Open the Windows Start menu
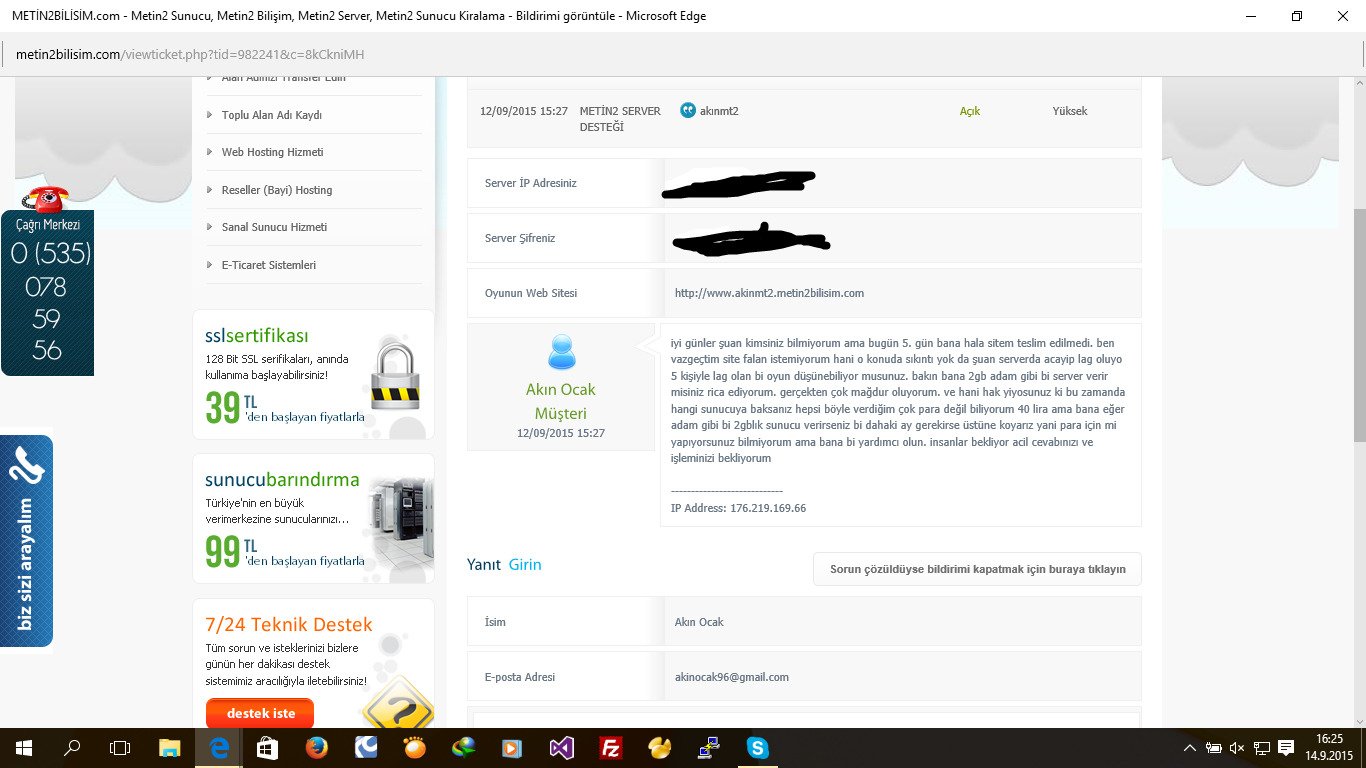Screen dimensions: 1366x768 [22, 747]
